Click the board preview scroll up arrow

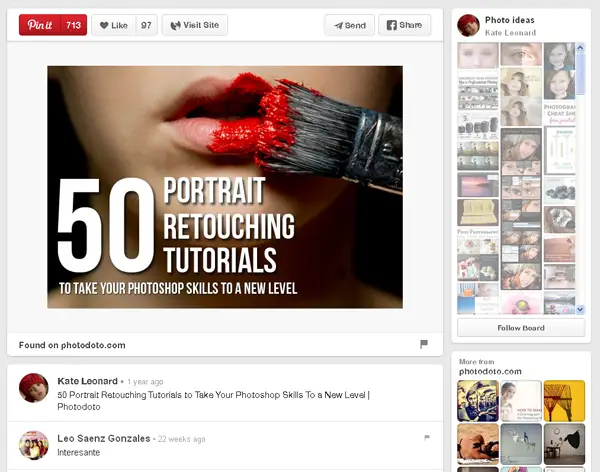[x=580, y=48]
